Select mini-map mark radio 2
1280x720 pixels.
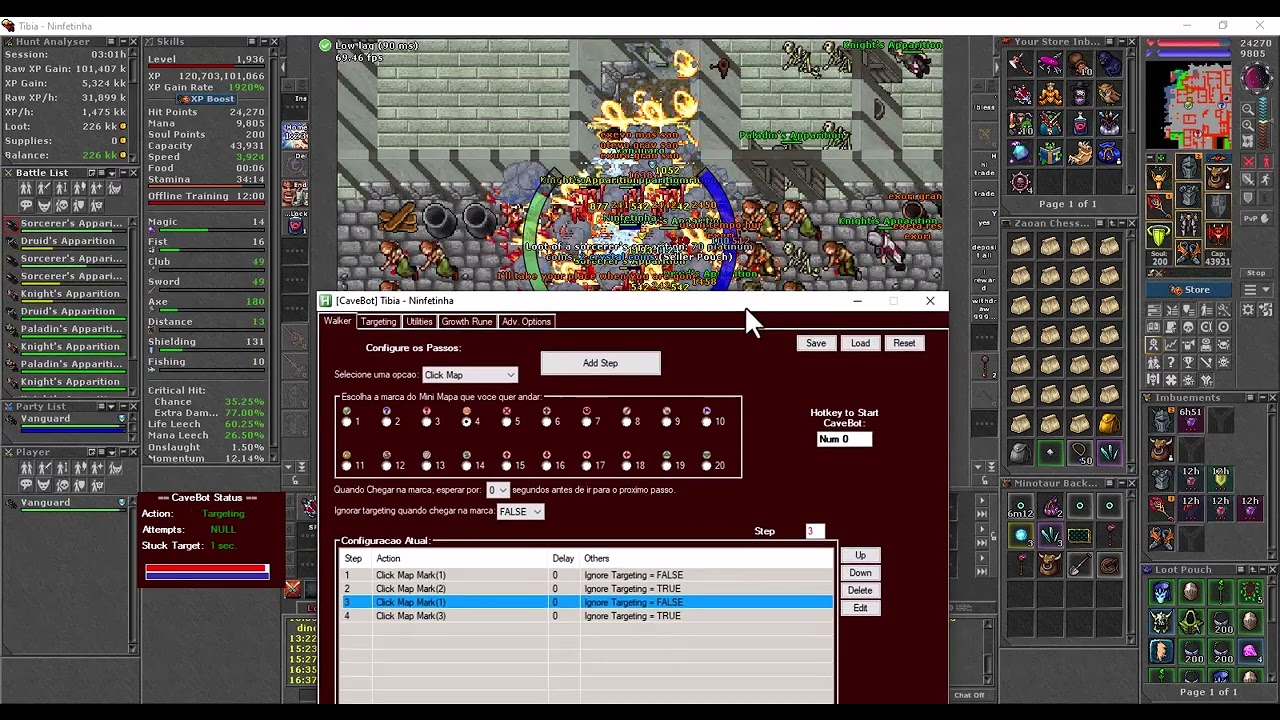click(387, 422)
